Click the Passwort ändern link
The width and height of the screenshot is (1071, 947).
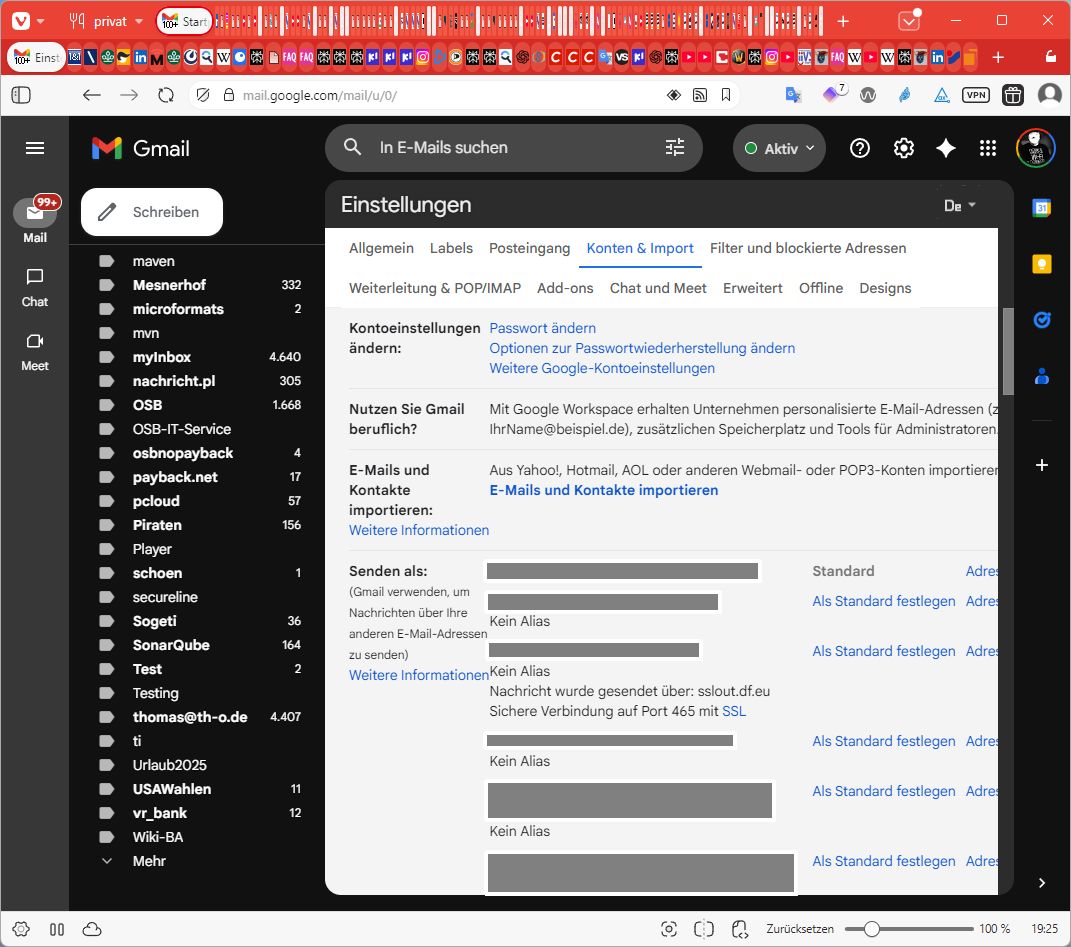tap(542, 328)
